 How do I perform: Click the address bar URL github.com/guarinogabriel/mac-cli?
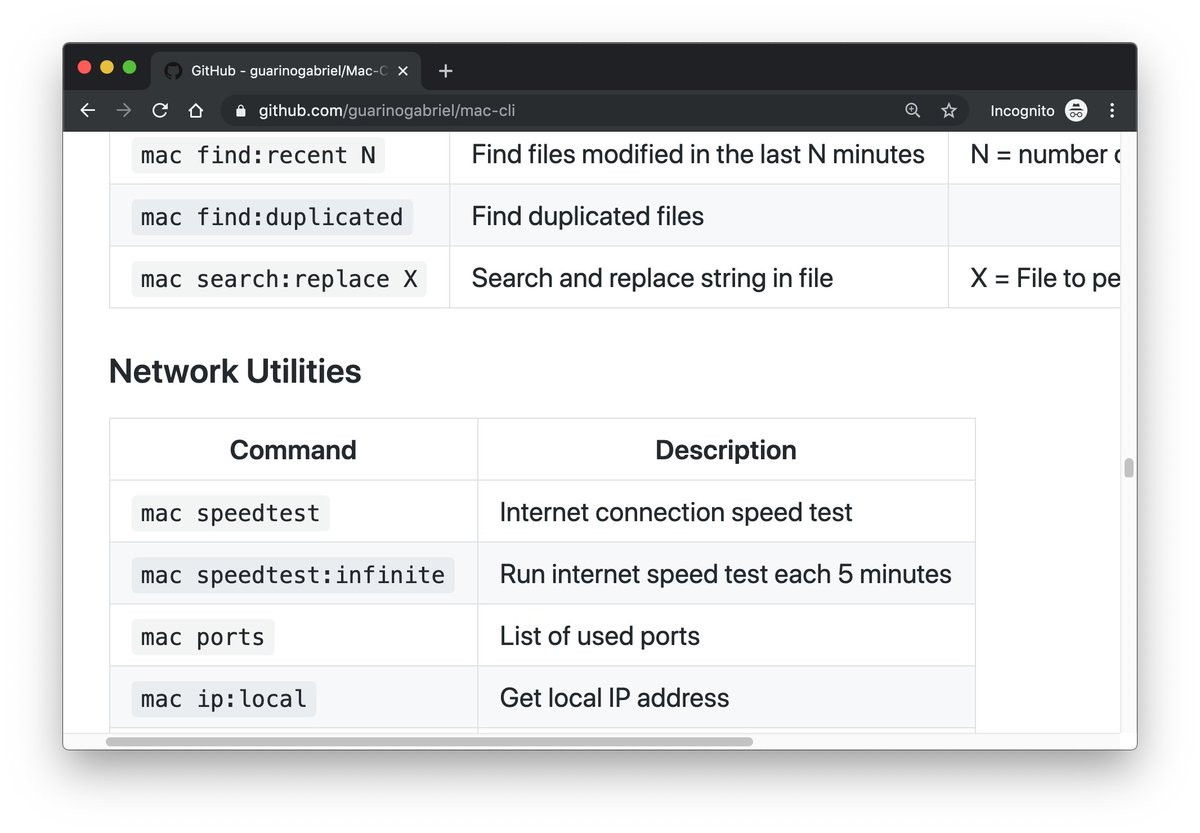point(387,111)
